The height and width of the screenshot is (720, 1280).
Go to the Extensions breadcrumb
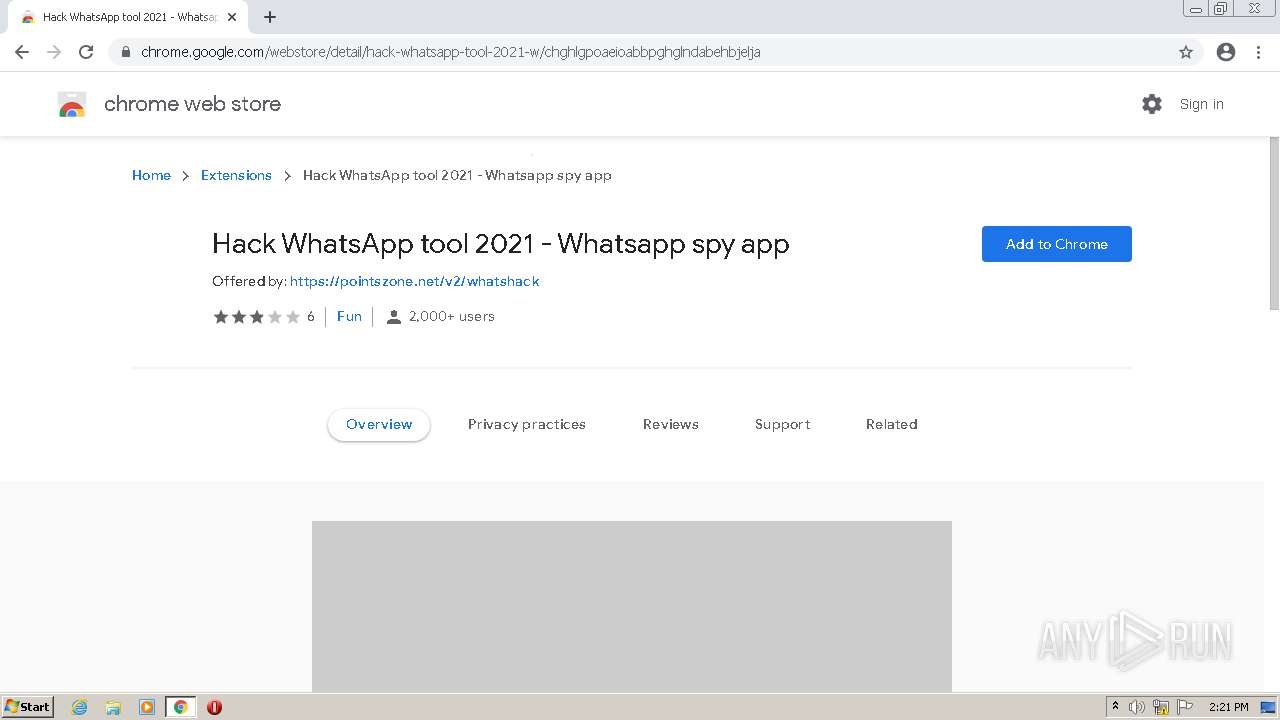click(236, 175)
